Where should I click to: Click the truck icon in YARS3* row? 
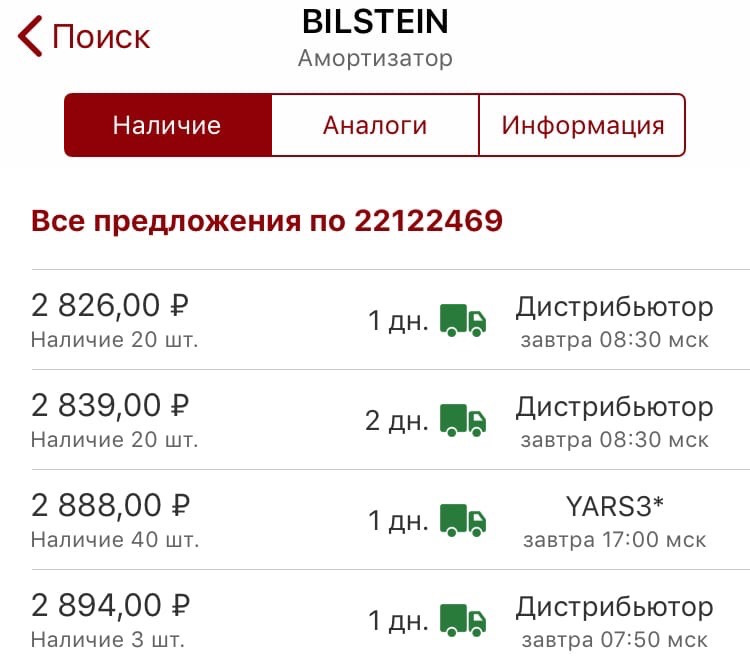pos(463,520)
